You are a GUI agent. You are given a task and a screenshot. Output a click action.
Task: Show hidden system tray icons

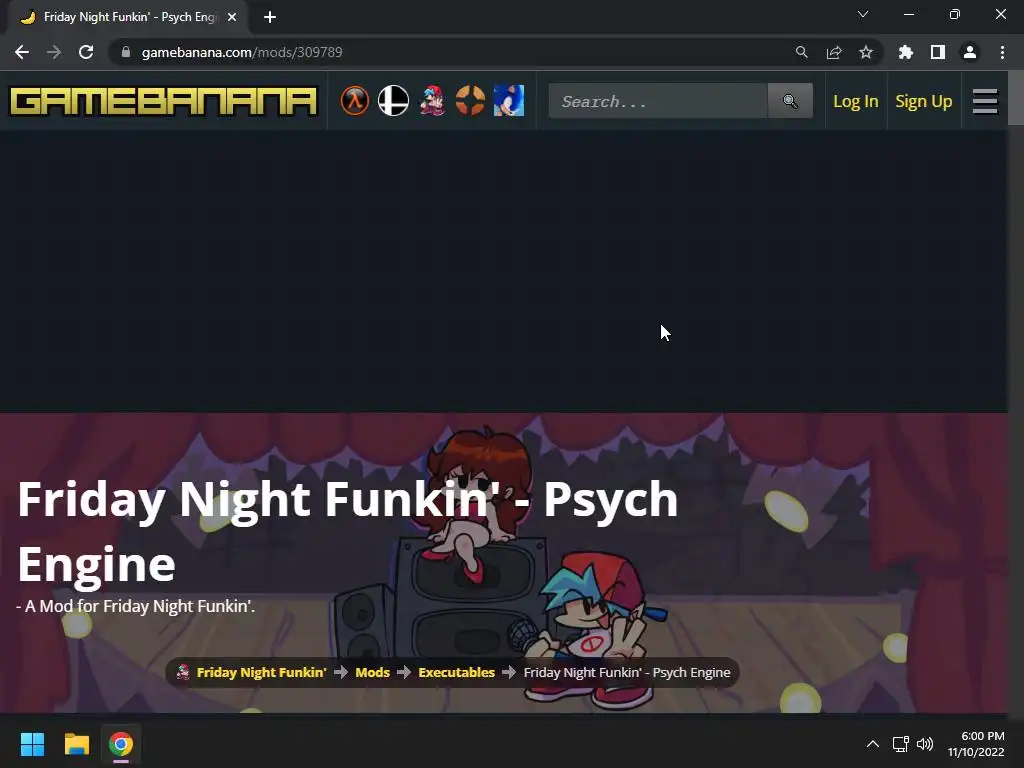(872, 744)
